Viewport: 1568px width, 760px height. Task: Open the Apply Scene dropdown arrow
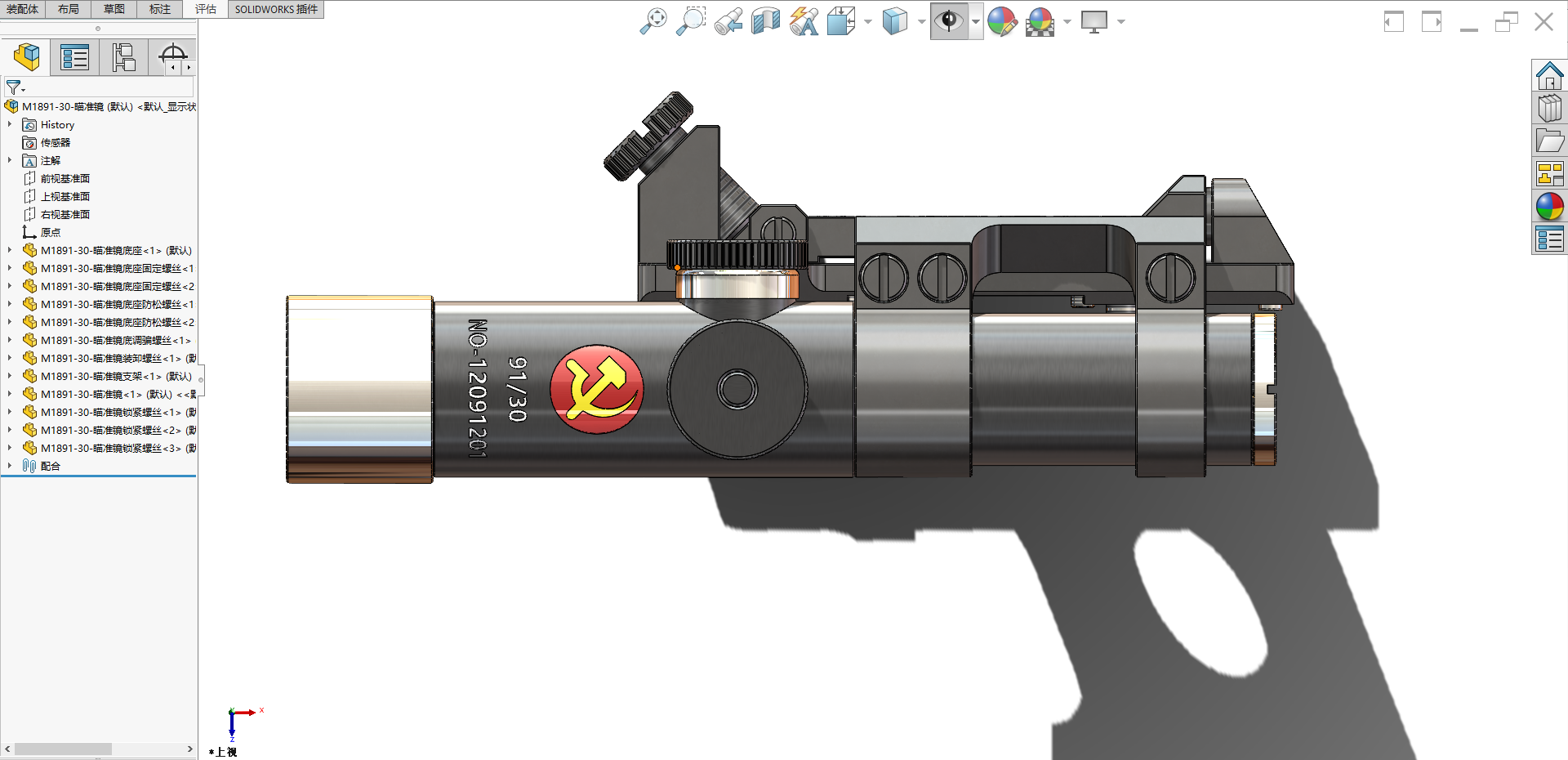click(x=1067, y=22)
